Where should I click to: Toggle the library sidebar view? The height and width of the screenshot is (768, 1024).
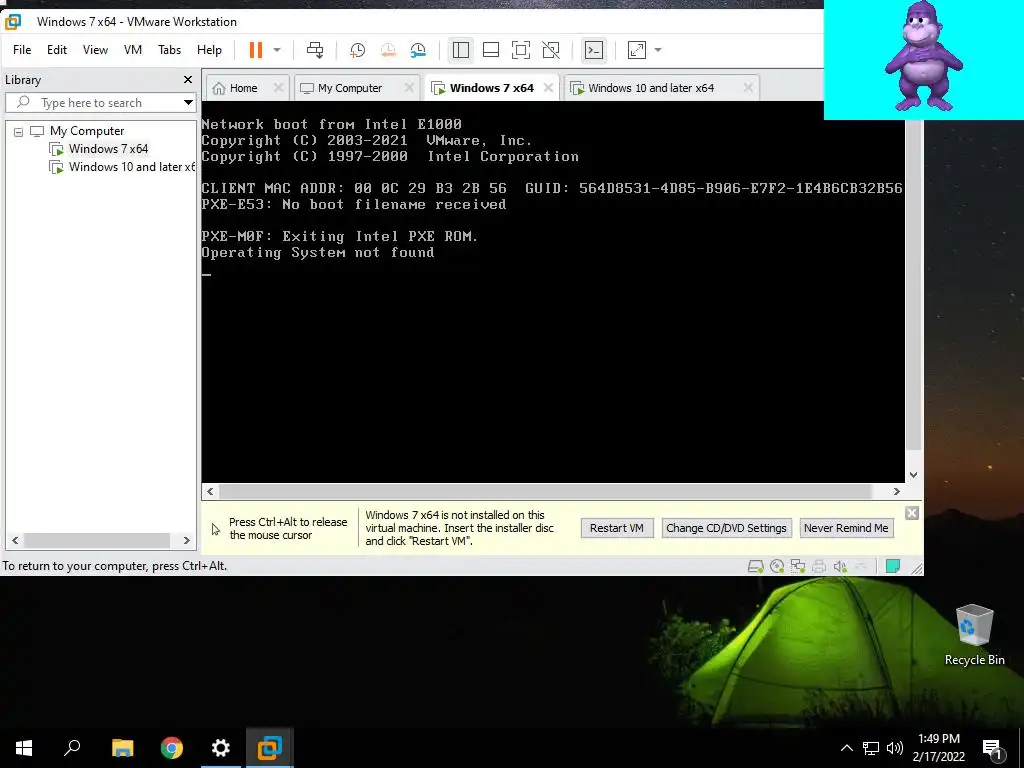point(460,50)
